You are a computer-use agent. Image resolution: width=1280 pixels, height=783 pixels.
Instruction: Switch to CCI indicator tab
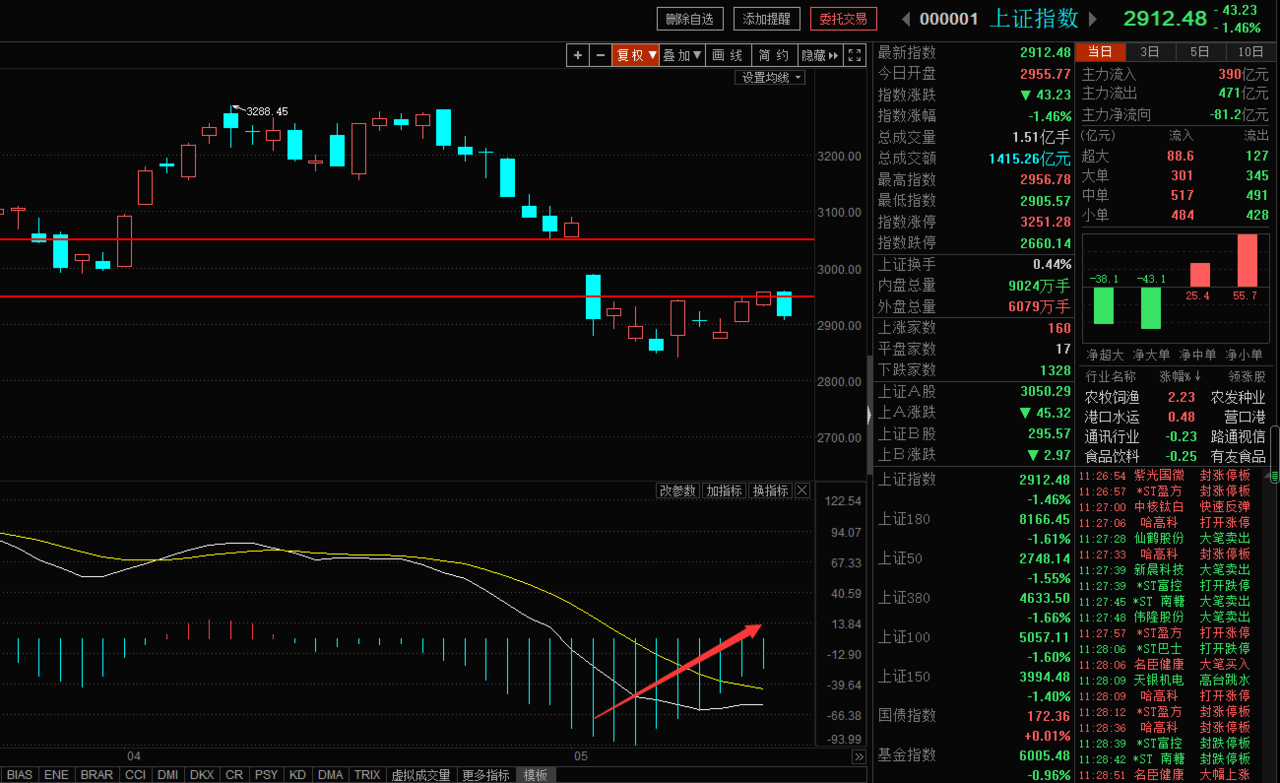(135, 775)
